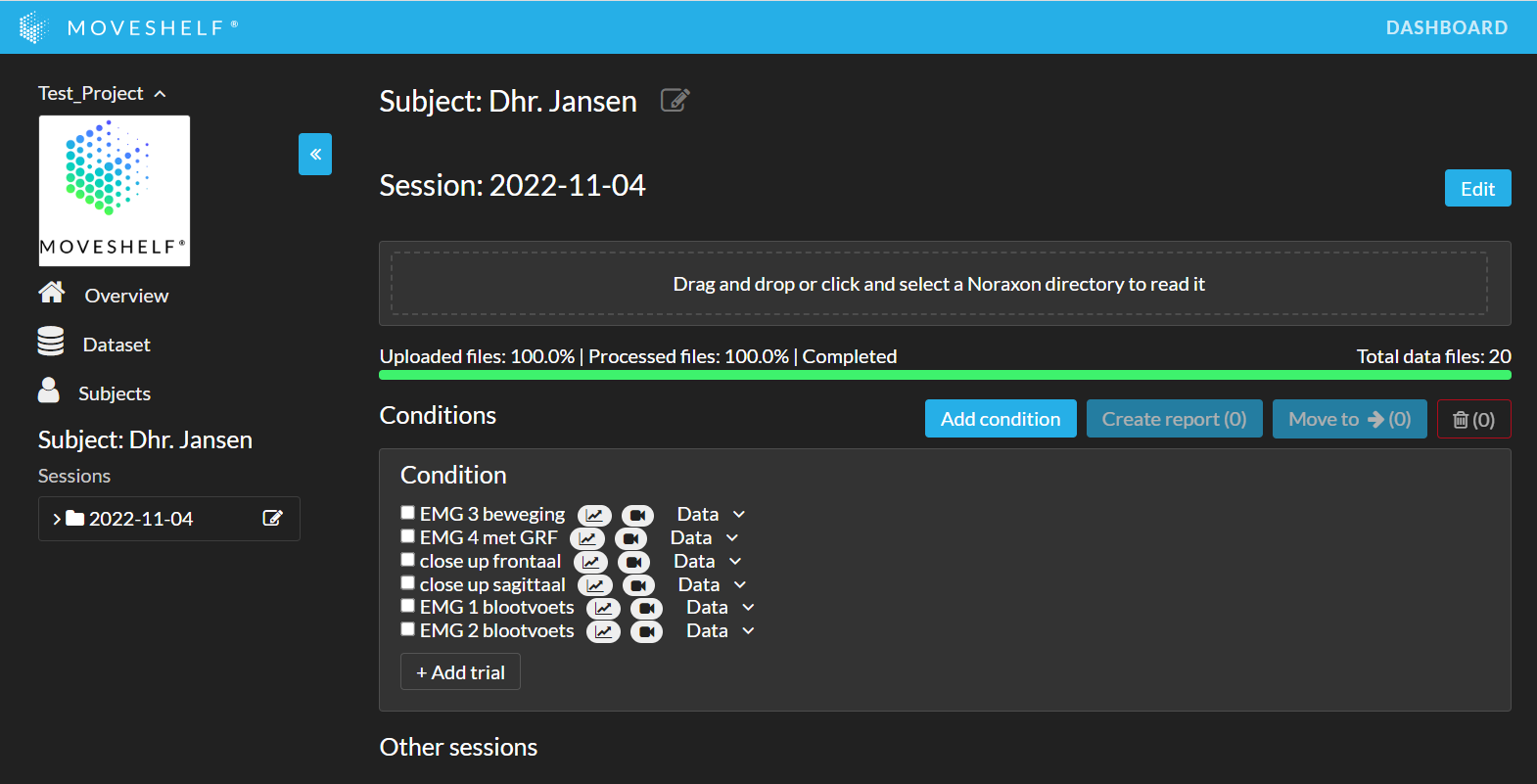Select close up sagittaal checkbox

point(408,582)
